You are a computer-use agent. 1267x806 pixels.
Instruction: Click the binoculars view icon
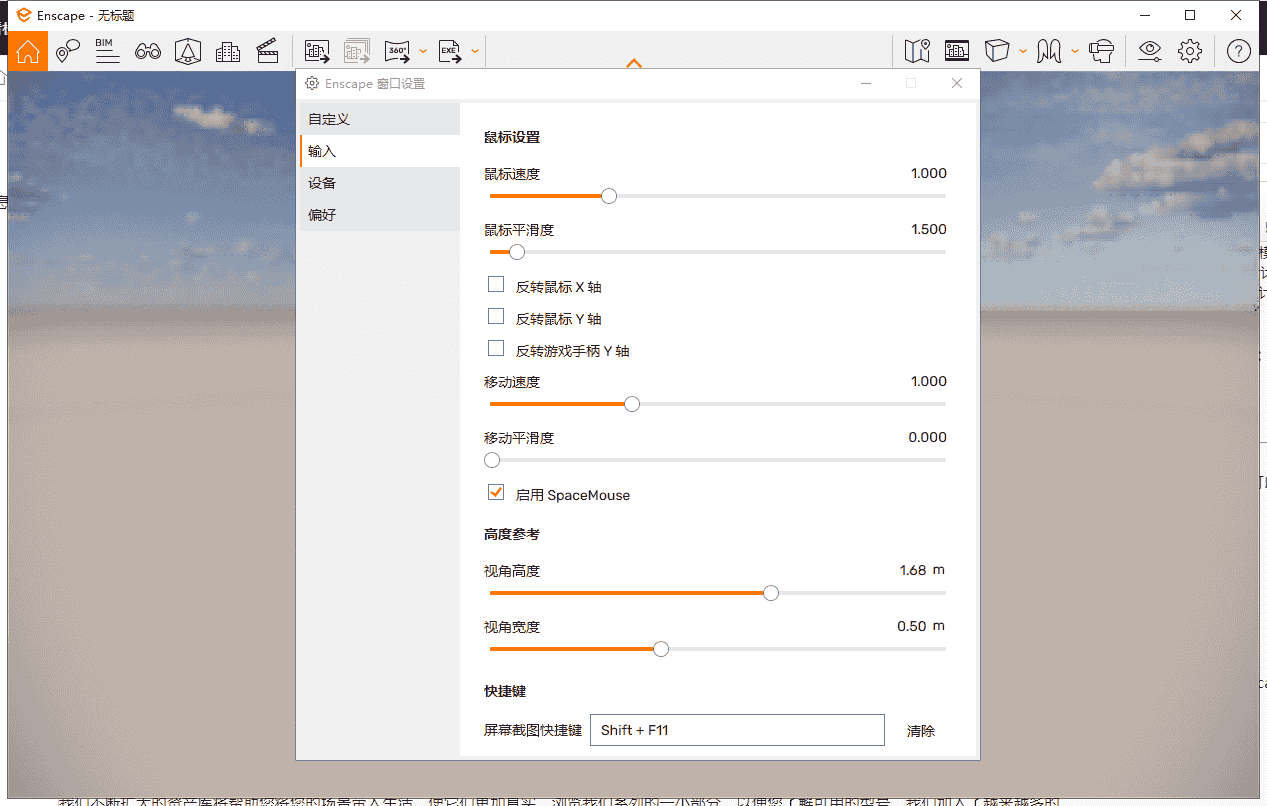148,51
